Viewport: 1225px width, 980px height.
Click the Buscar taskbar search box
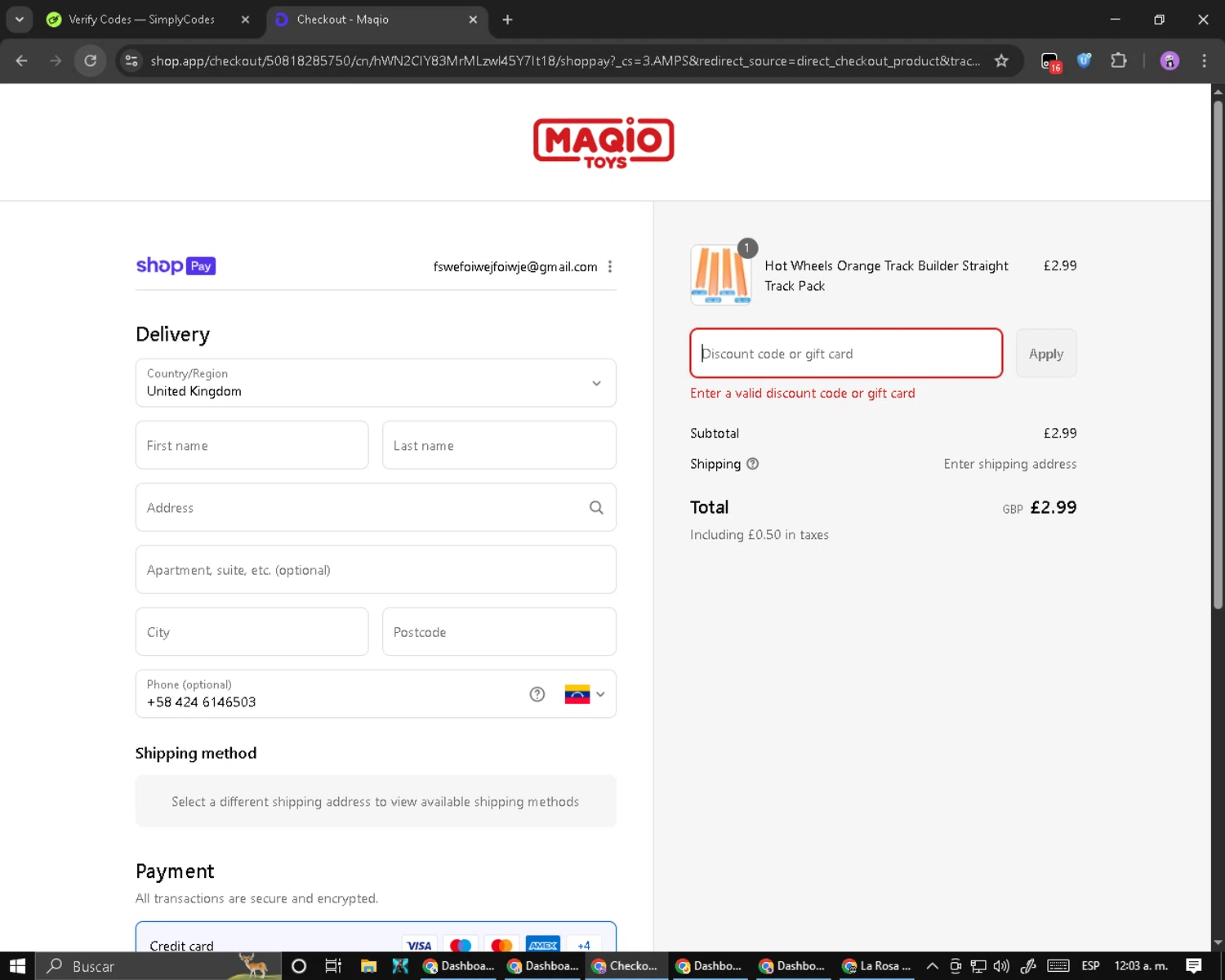[x=158, y=966]
